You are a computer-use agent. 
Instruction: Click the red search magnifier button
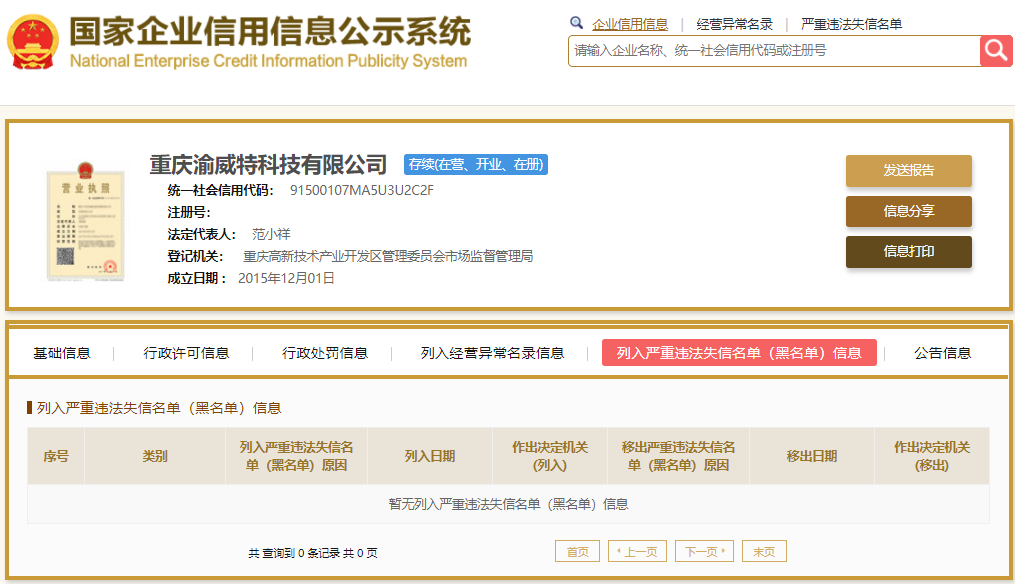(x=996, y=51)
